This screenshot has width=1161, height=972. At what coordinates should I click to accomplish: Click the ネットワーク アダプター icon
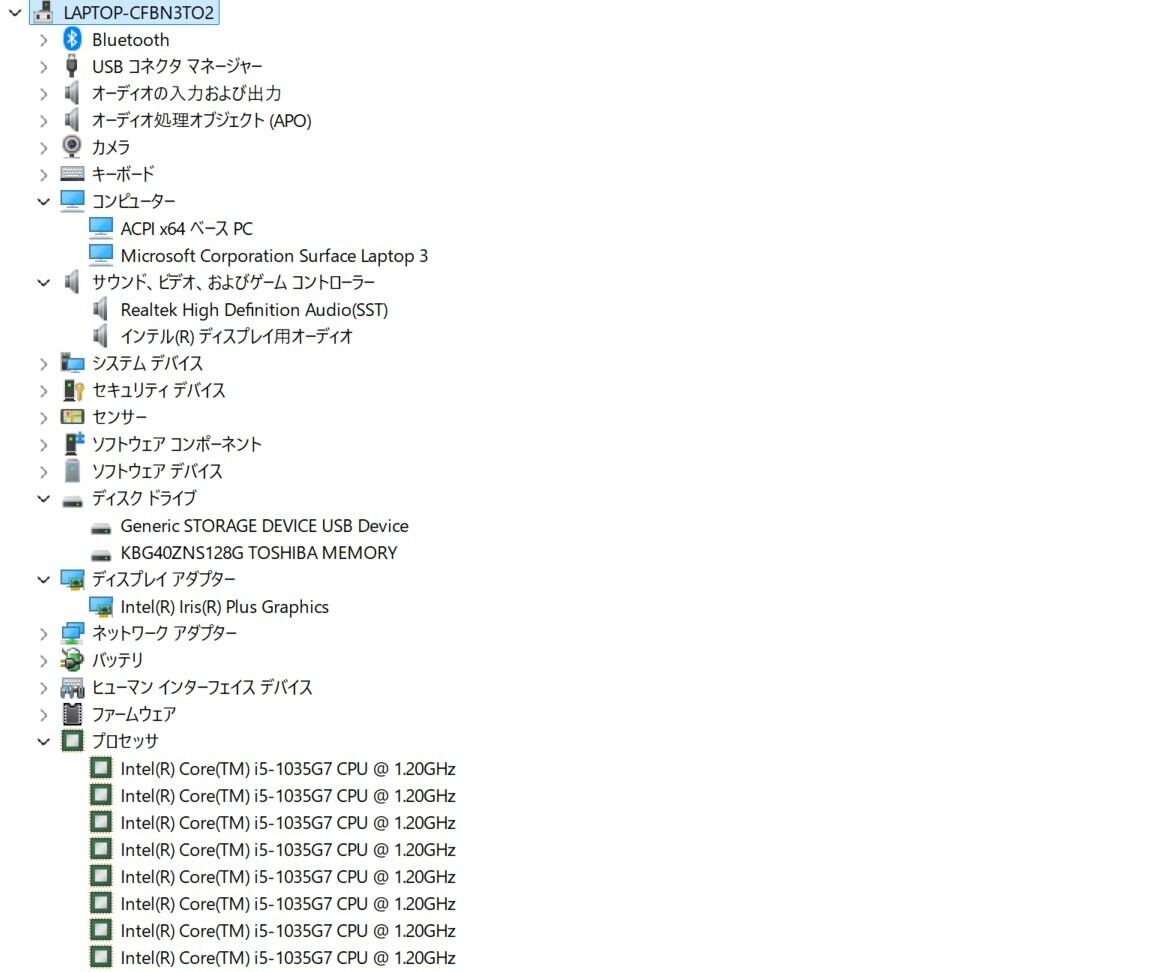click(x=72, y=633)
